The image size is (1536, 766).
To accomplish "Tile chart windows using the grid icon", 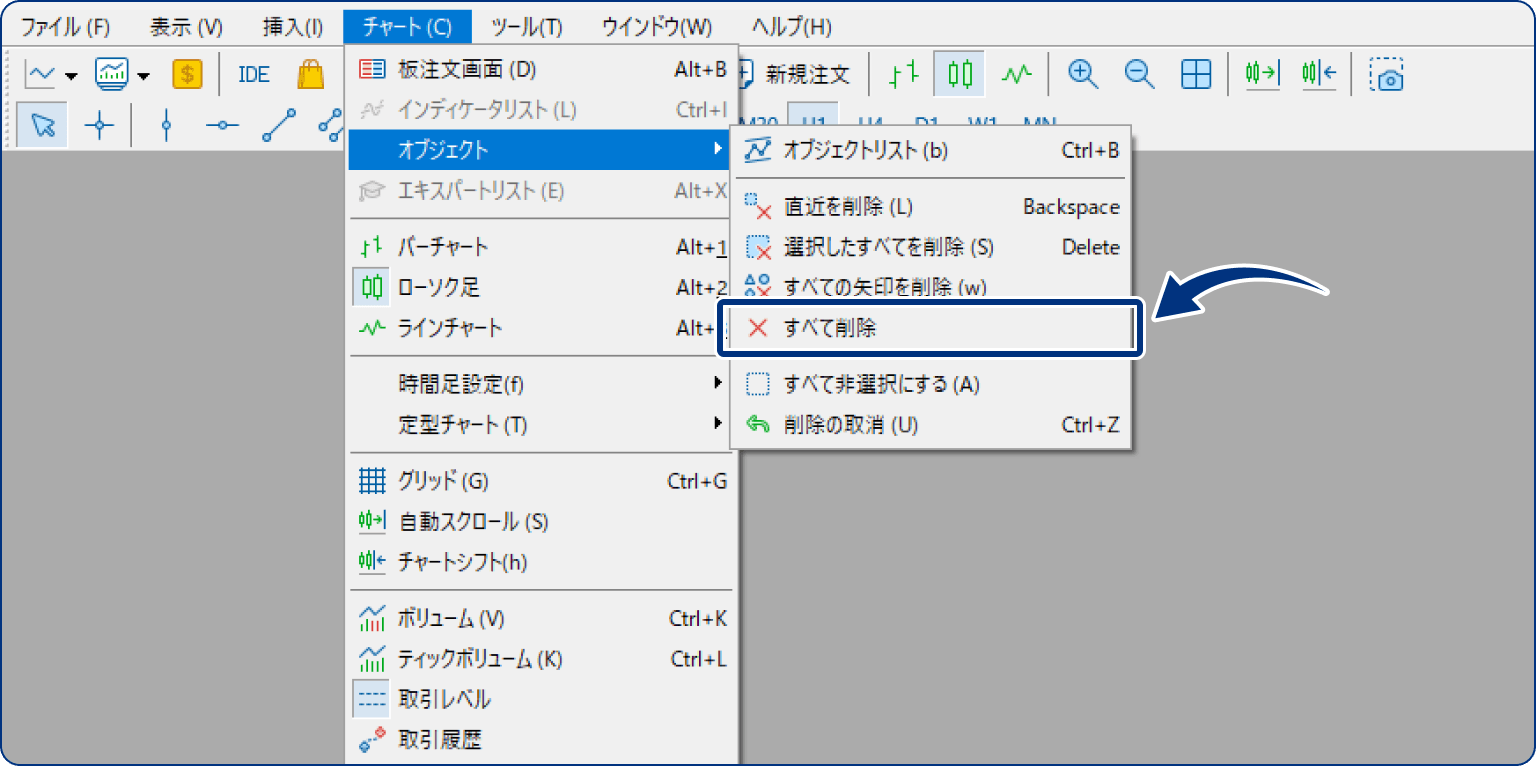I will [1195, 73].
